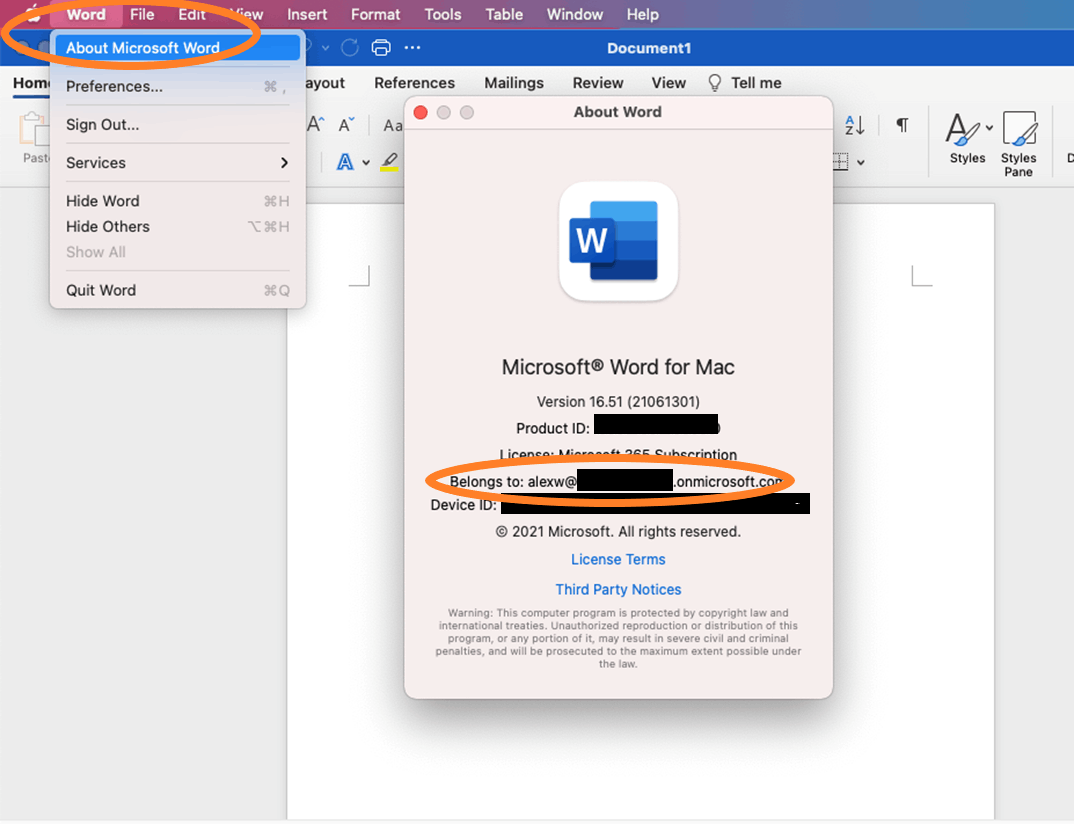Open the File menu
Screen dimensions: 1074x824
click(142, 14)
